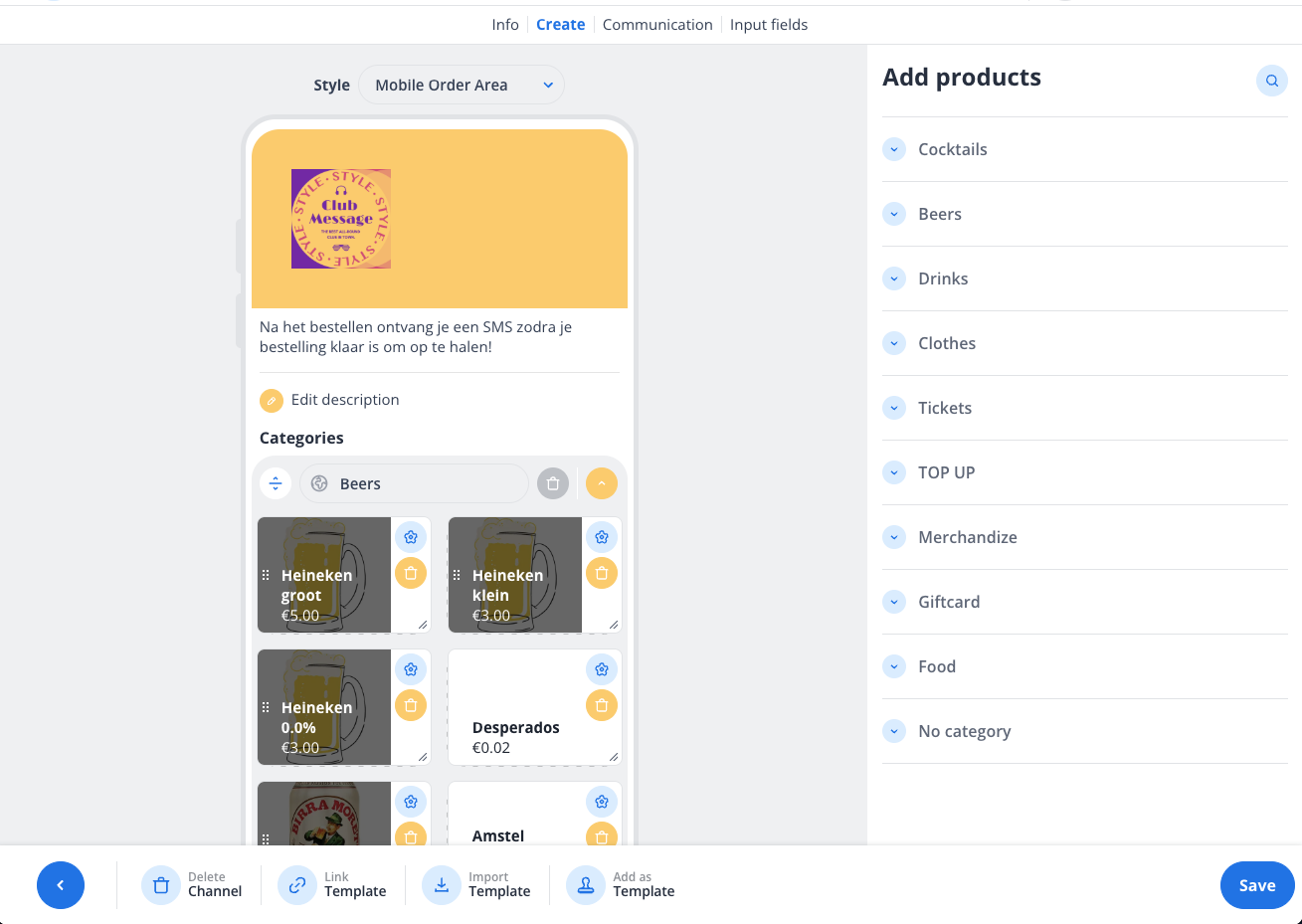Viewport: 1302px width, 924px height.
Task: Expand the Cocktails product group
Action: [894, 149]
